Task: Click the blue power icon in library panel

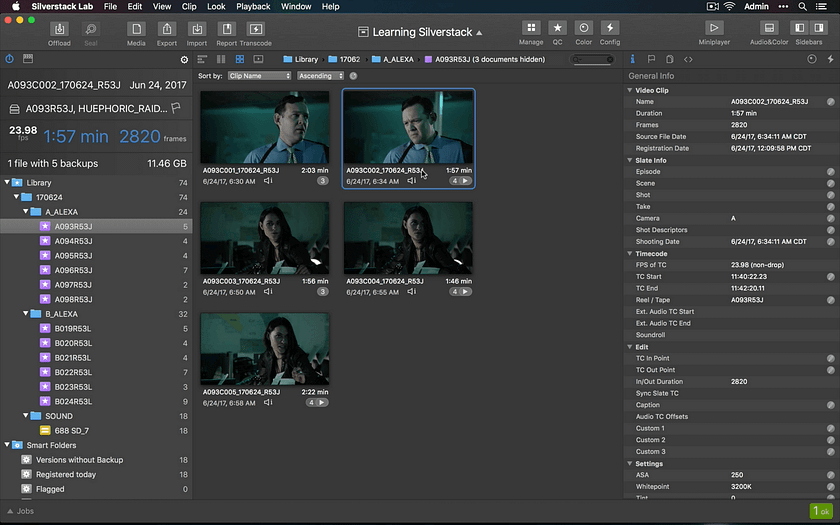Action: (10, 59)
